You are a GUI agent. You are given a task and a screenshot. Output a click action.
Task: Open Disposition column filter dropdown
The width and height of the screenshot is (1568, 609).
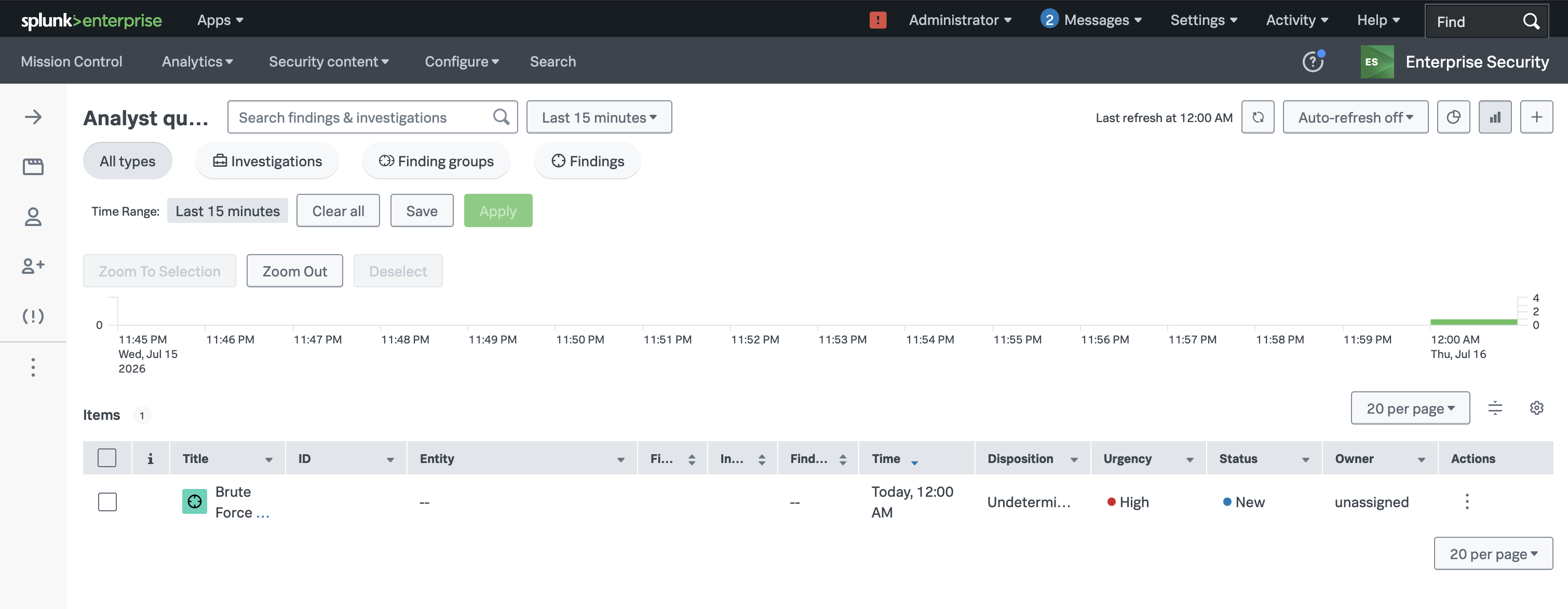[1074, 459]
